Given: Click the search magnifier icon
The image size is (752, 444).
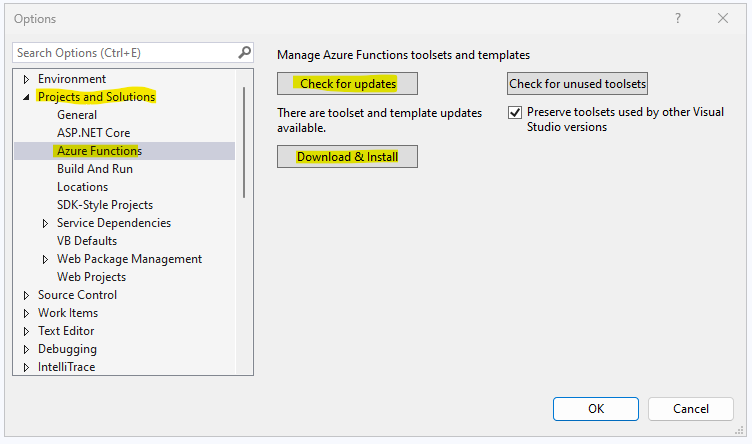Looking at the screenshot, I should (245, 52).
